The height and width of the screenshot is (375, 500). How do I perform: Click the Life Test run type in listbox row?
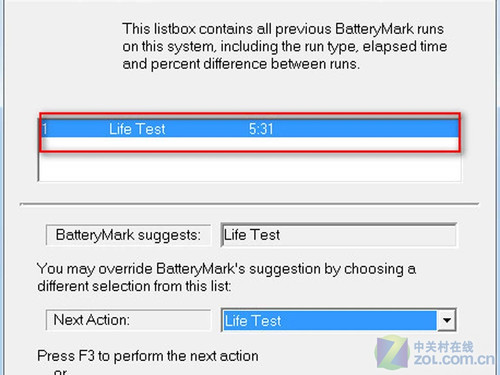pyautogui.click(x=137, y=129)
